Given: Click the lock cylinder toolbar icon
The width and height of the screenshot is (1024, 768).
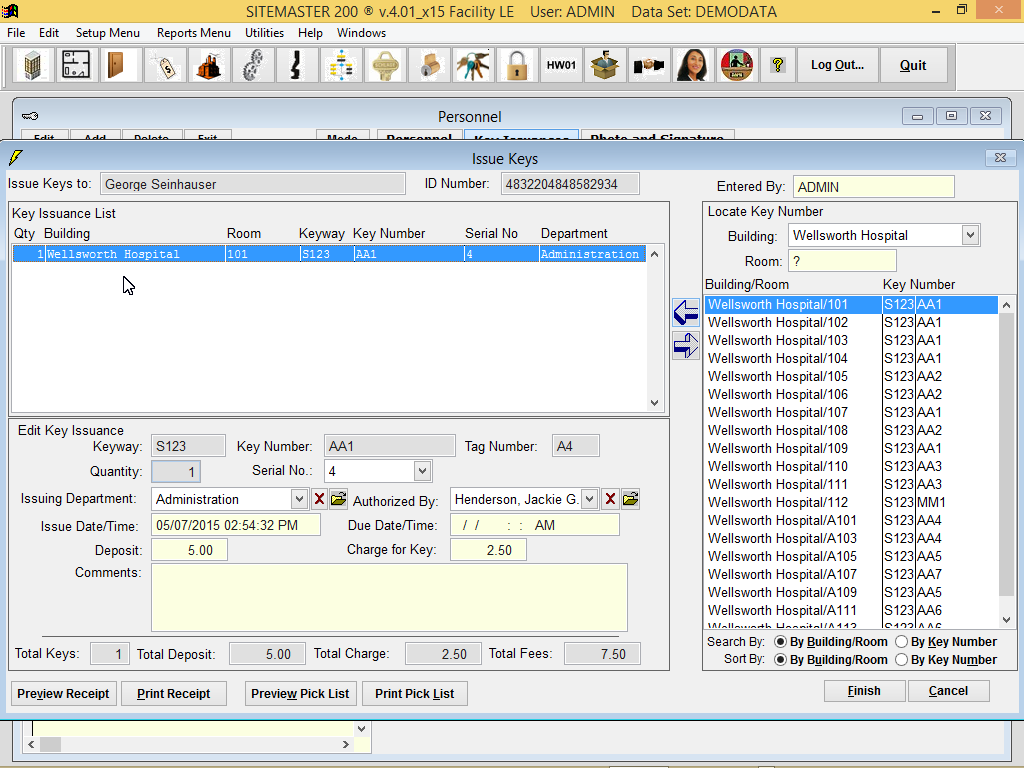Looking at the screenshot, I should click(x=428, y=65).
